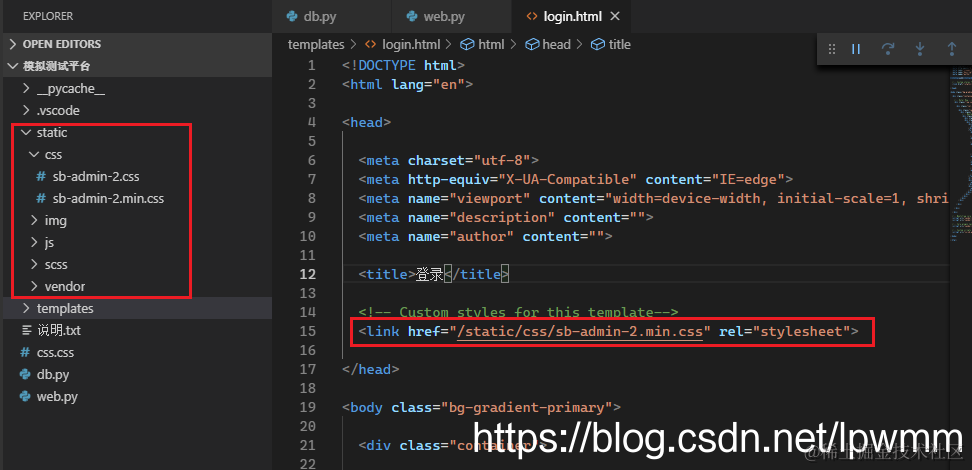Pause debugging from the debug toolbar

point(856,48)
